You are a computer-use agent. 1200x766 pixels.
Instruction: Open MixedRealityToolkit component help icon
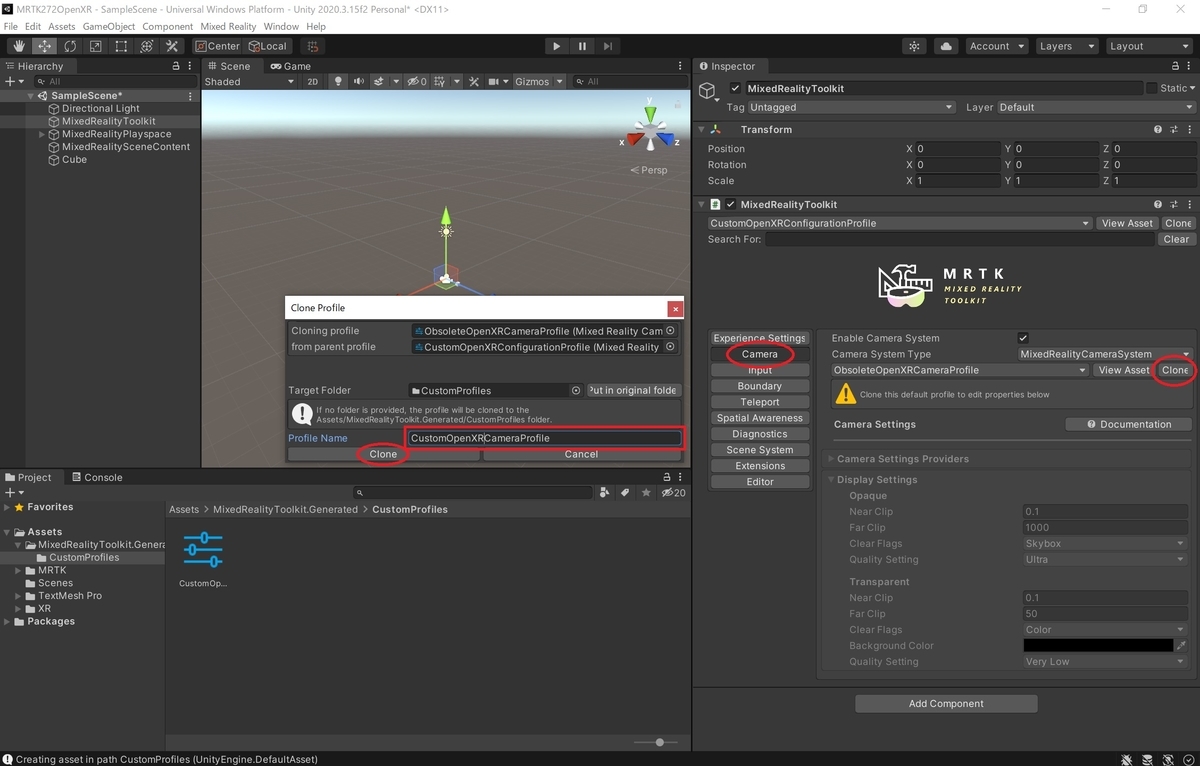(x=1158, y=204)
